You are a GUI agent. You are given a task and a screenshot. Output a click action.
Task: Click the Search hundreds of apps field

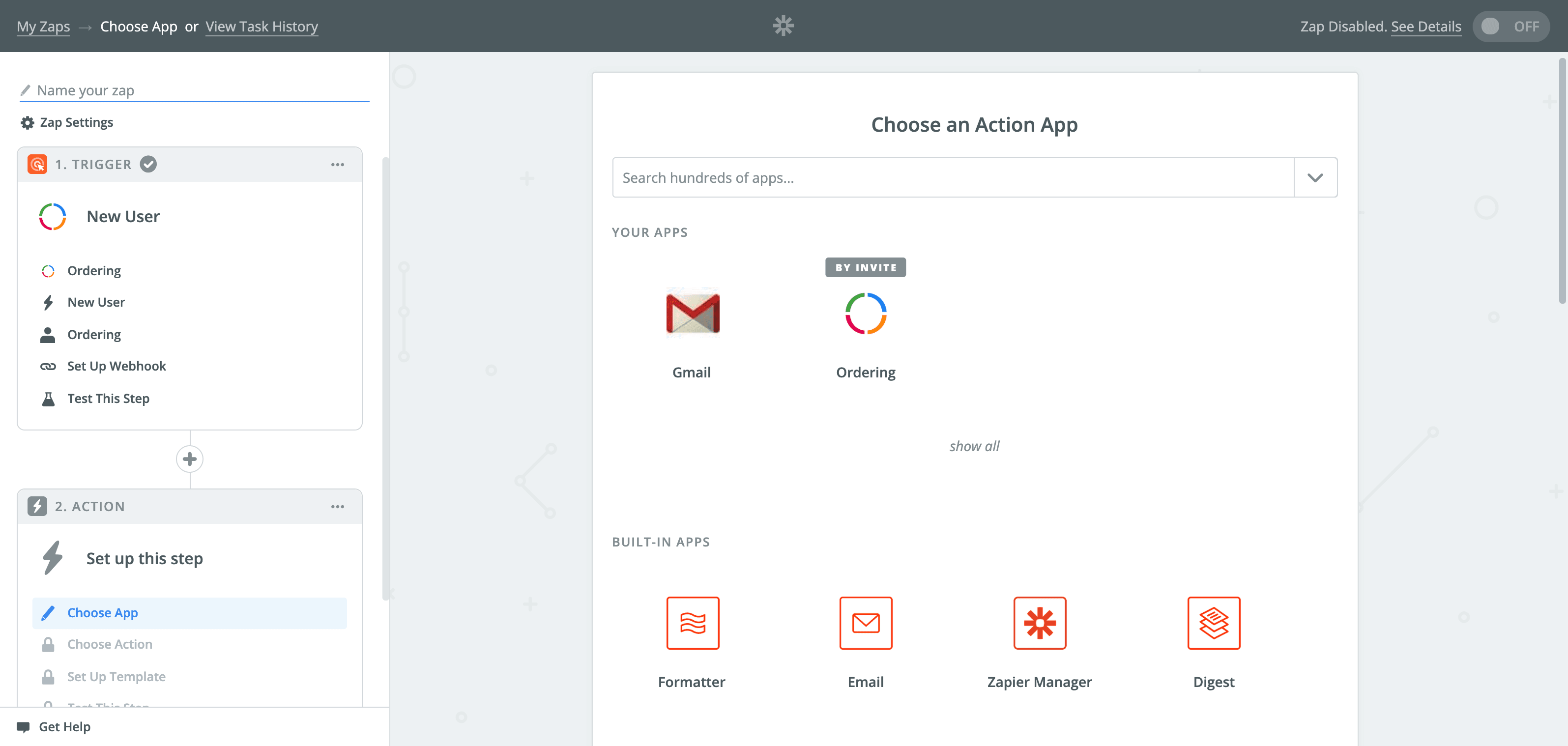point(952,178)
